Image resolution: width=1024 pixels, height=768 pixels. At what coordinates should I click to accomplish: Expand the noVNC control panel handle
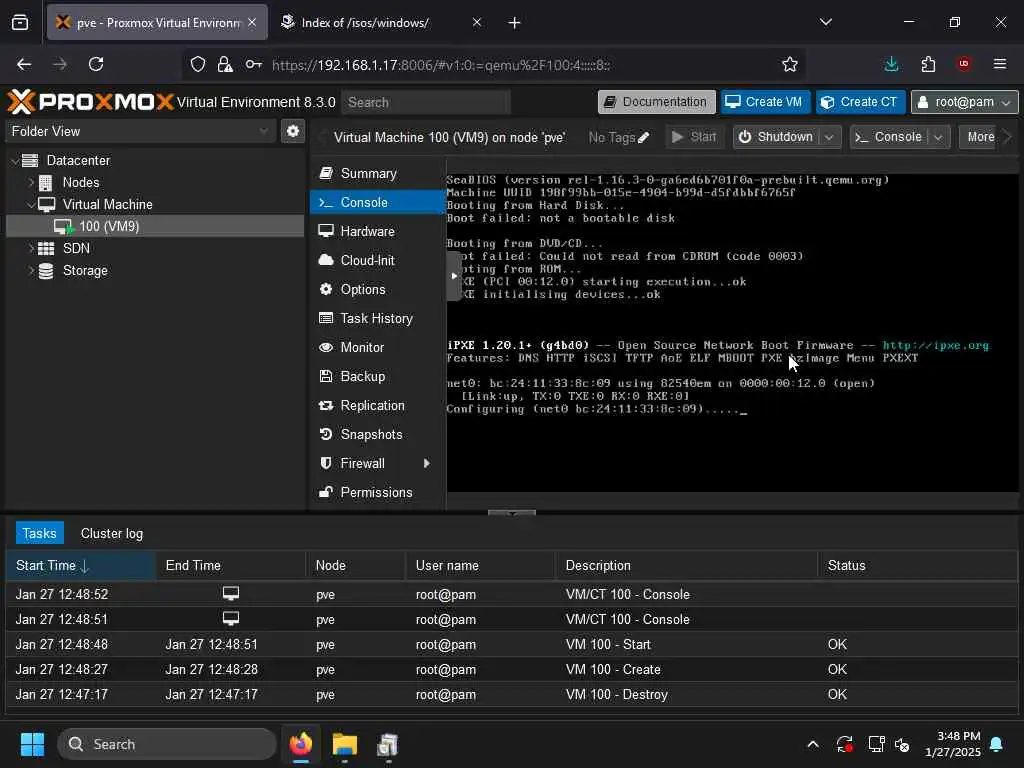(x=454, y=276)
